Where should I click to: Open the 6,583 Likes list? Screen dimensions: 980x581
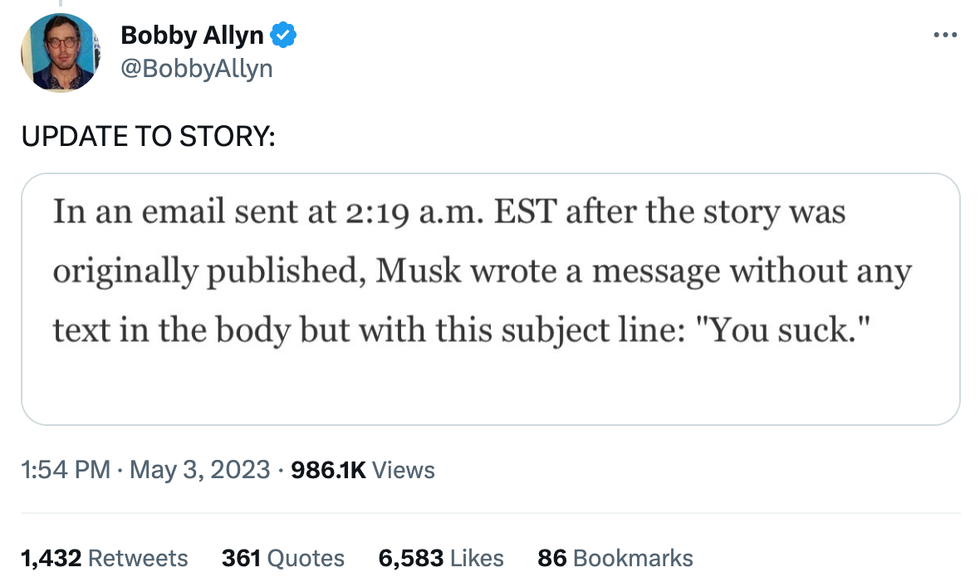click(x=441, y=558)
